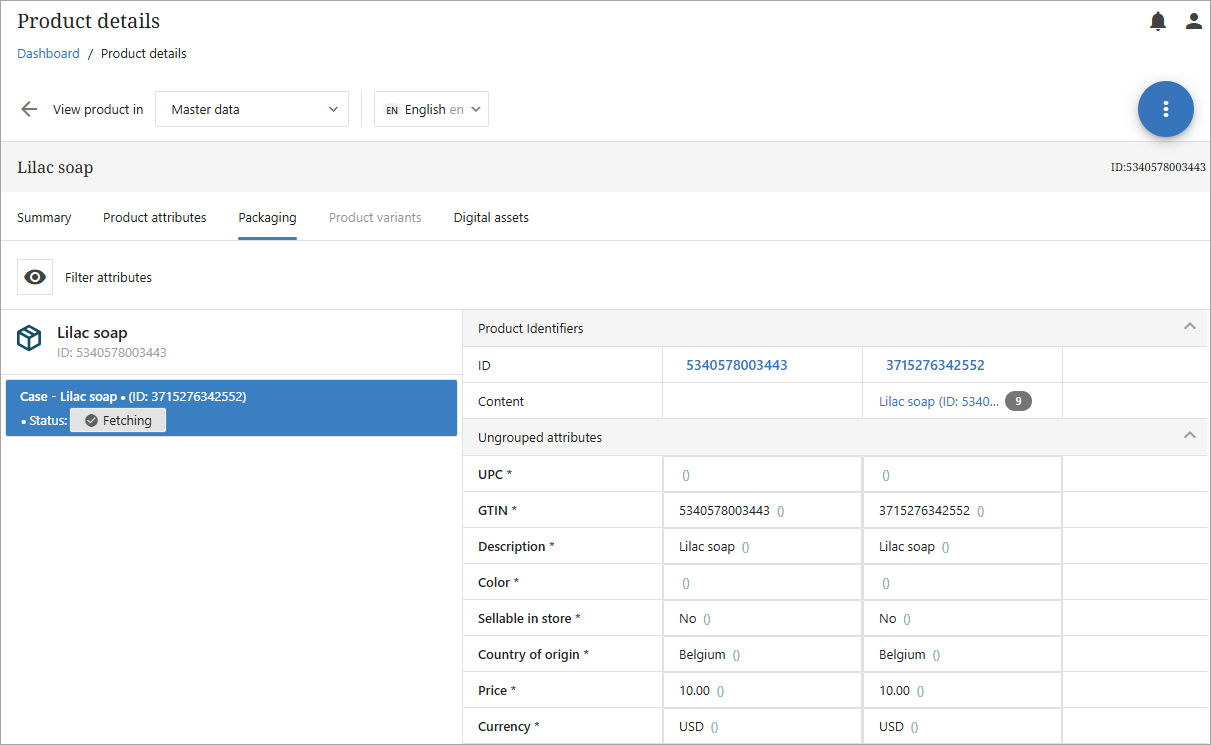Click the Price field showing 10.00 in first column
1211x745 pixels.
(694, 691)
